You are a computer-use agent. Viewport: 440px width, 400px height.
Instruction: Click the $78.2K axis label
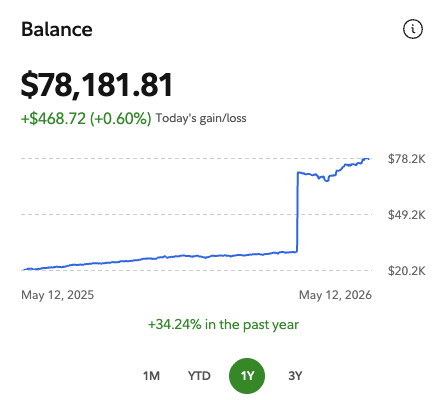pos(407,159)
